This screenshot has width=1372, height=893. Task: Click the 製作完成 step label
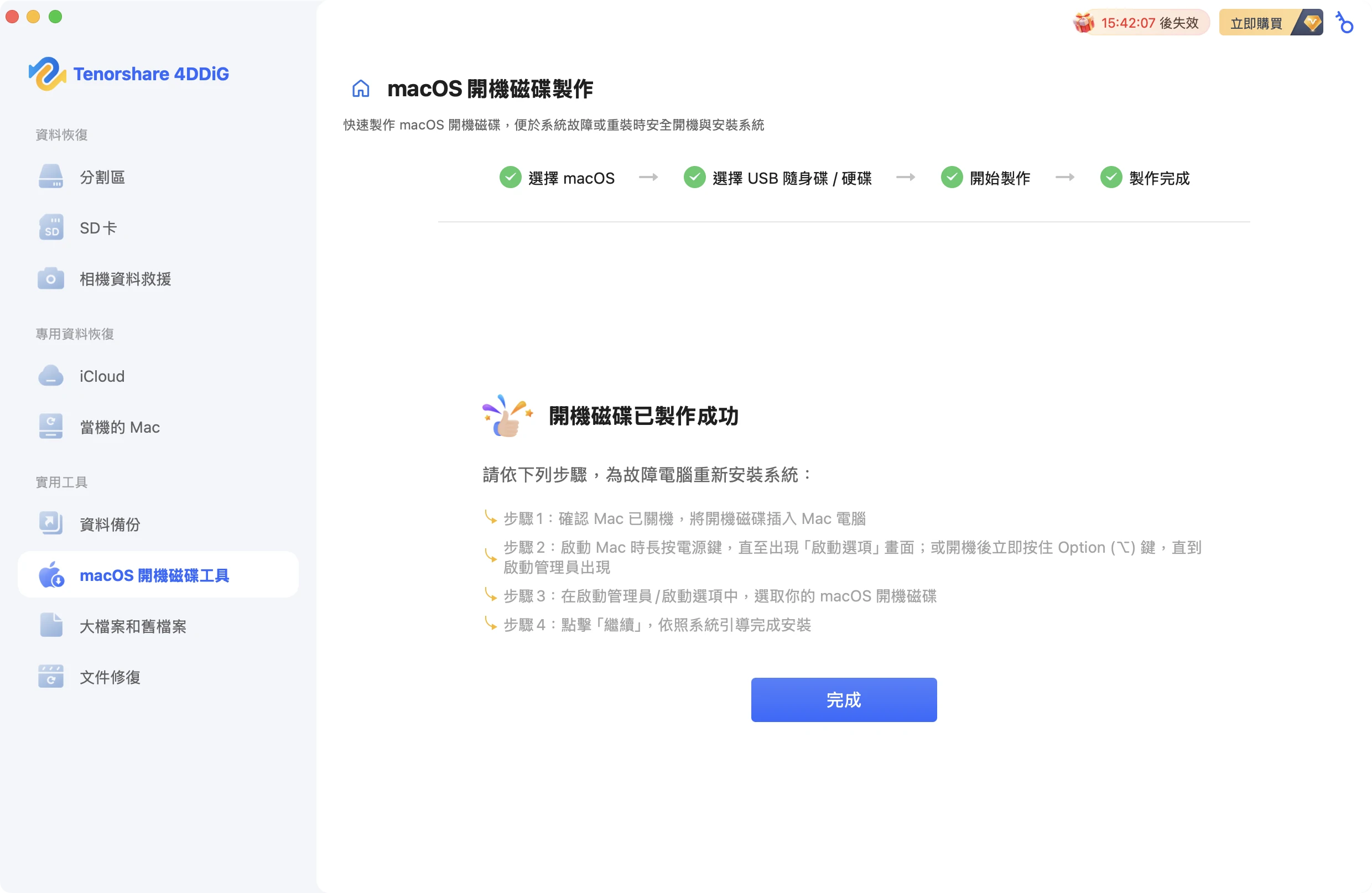1159,178
